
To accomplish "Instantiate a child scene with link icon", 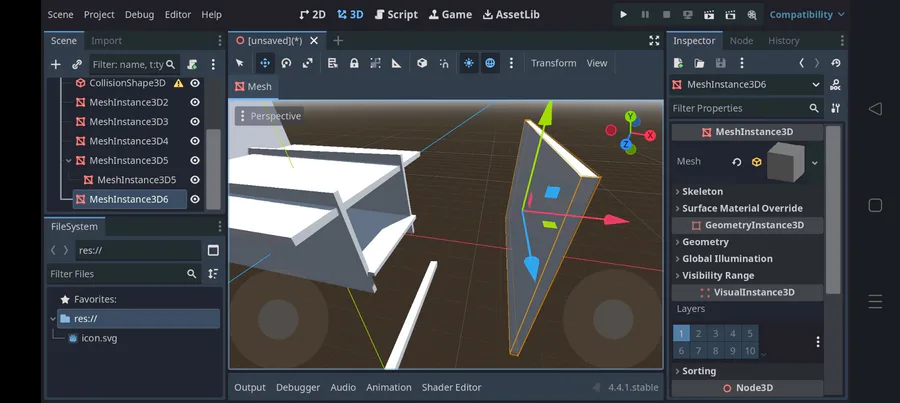I will coord(77,64).
